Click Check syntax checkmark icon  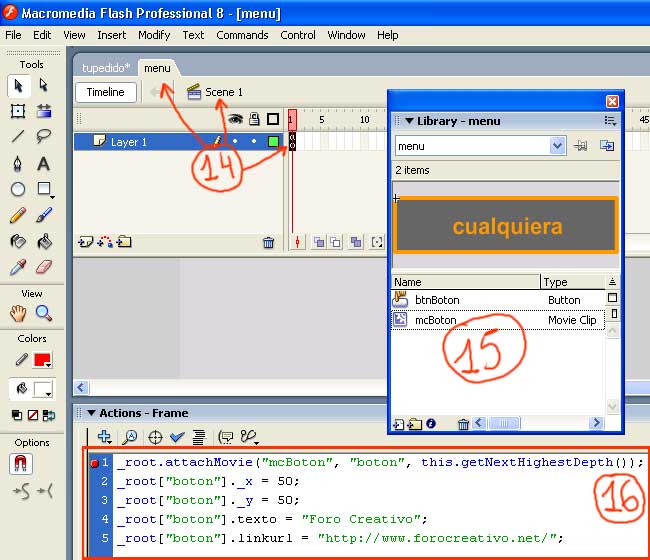tap(177, 437)
